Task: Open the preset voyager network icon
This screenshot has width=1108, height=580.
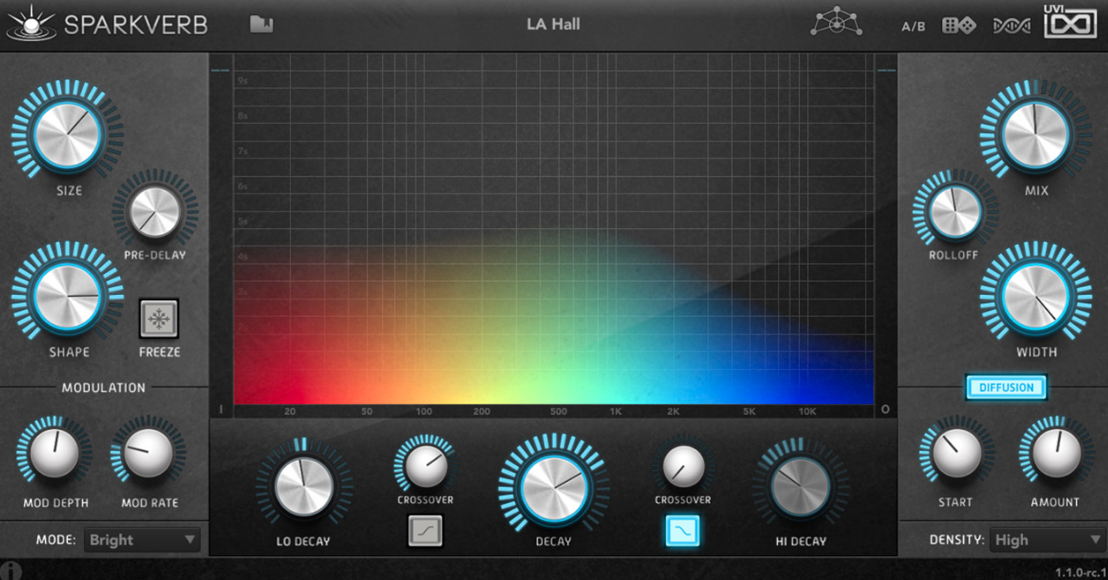Action: tap(835, 24)
